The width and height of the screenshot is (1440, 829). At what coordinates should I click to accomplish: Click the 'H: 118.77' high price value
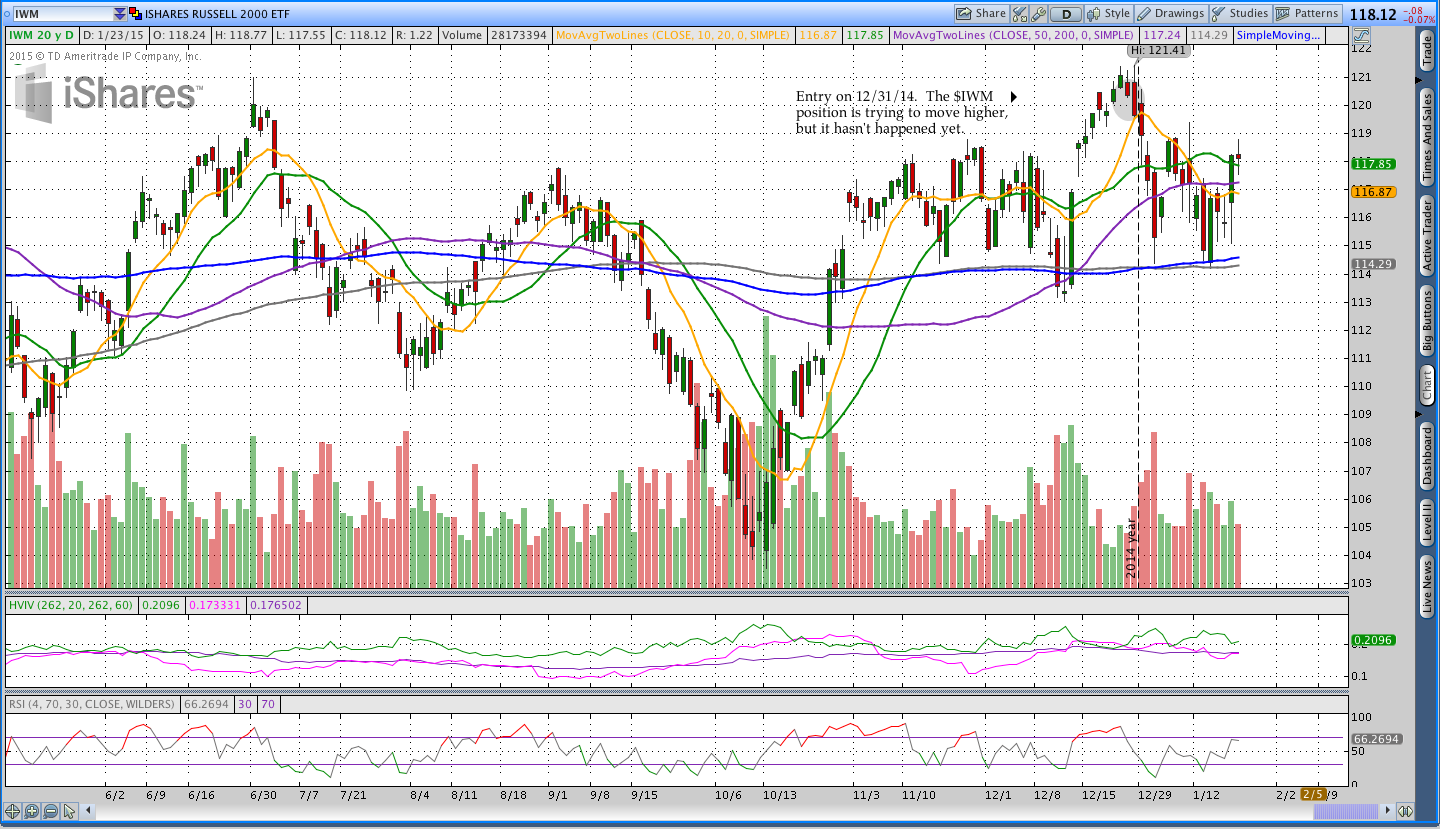click(x=241, y=35)
